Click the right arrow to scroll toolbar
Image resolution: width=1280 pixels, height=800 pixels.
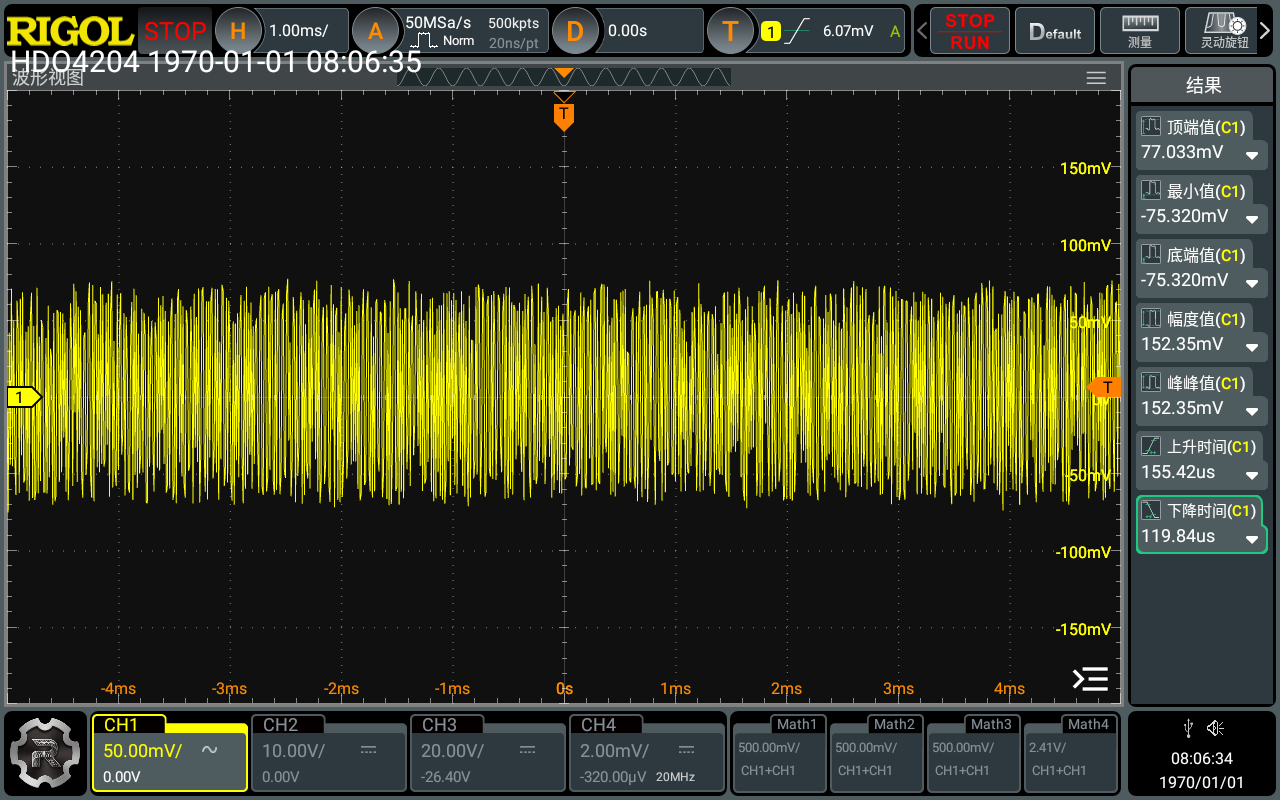[1266, 31]
